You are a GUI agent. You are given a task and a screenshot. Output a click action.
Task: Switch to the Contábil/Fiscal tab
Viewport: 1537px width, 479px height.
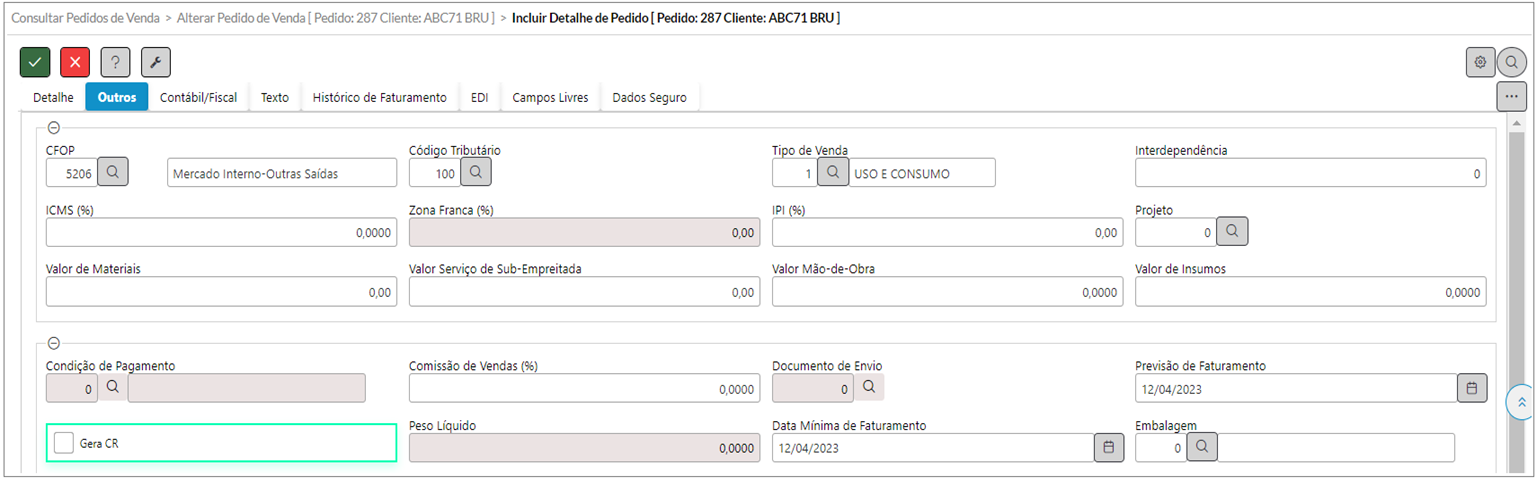coord(198,98)
